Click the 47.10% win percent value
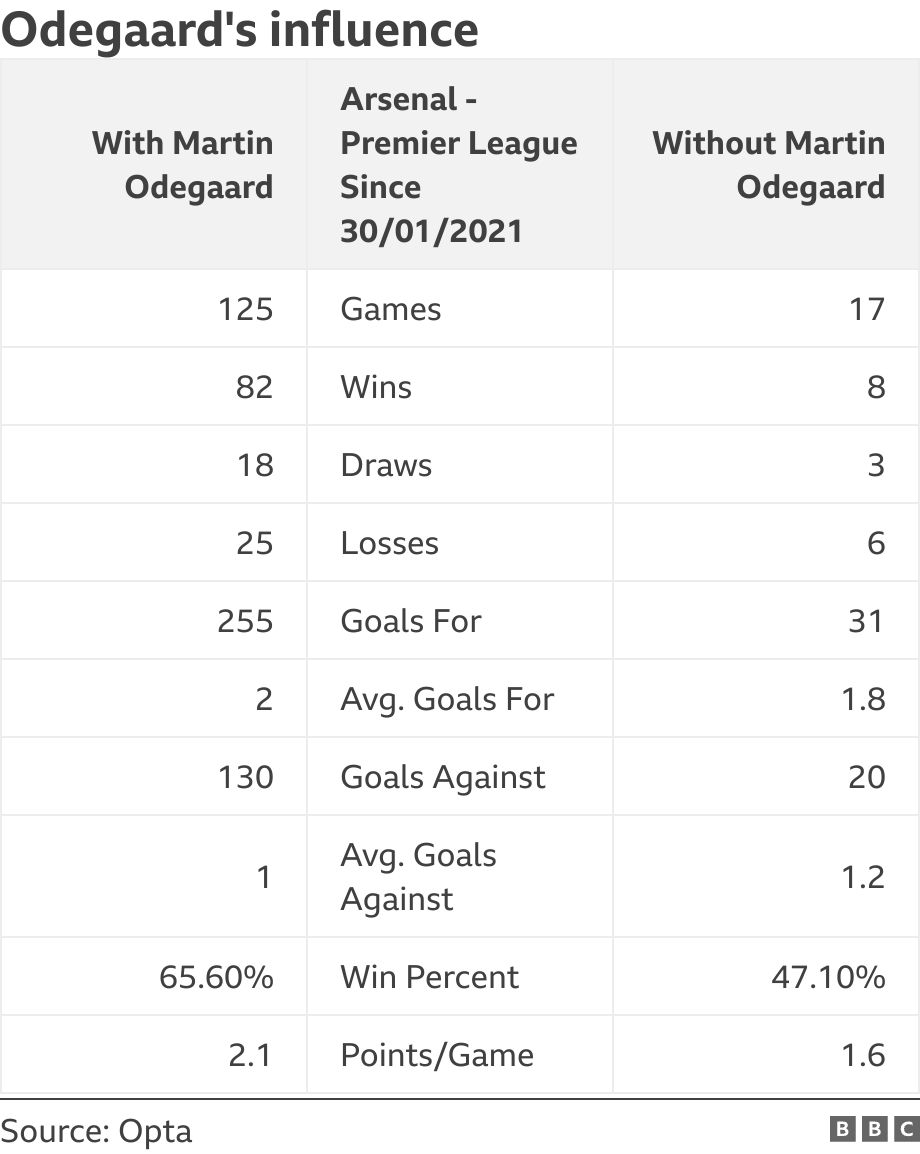 pos(828,977)
